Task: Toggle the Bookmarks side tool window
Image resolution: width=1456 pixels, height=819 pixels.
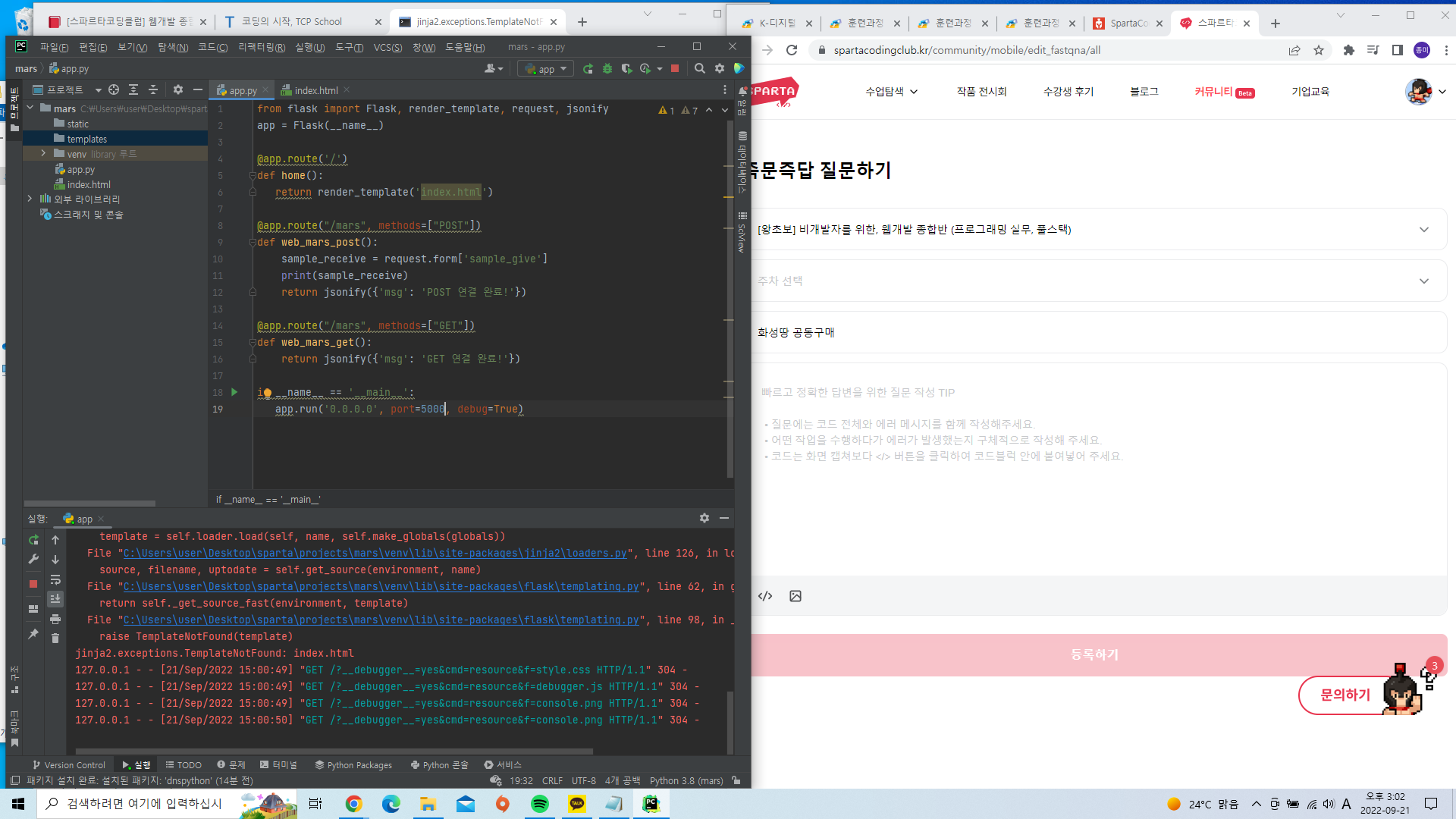Action: (x=14, y=729)
